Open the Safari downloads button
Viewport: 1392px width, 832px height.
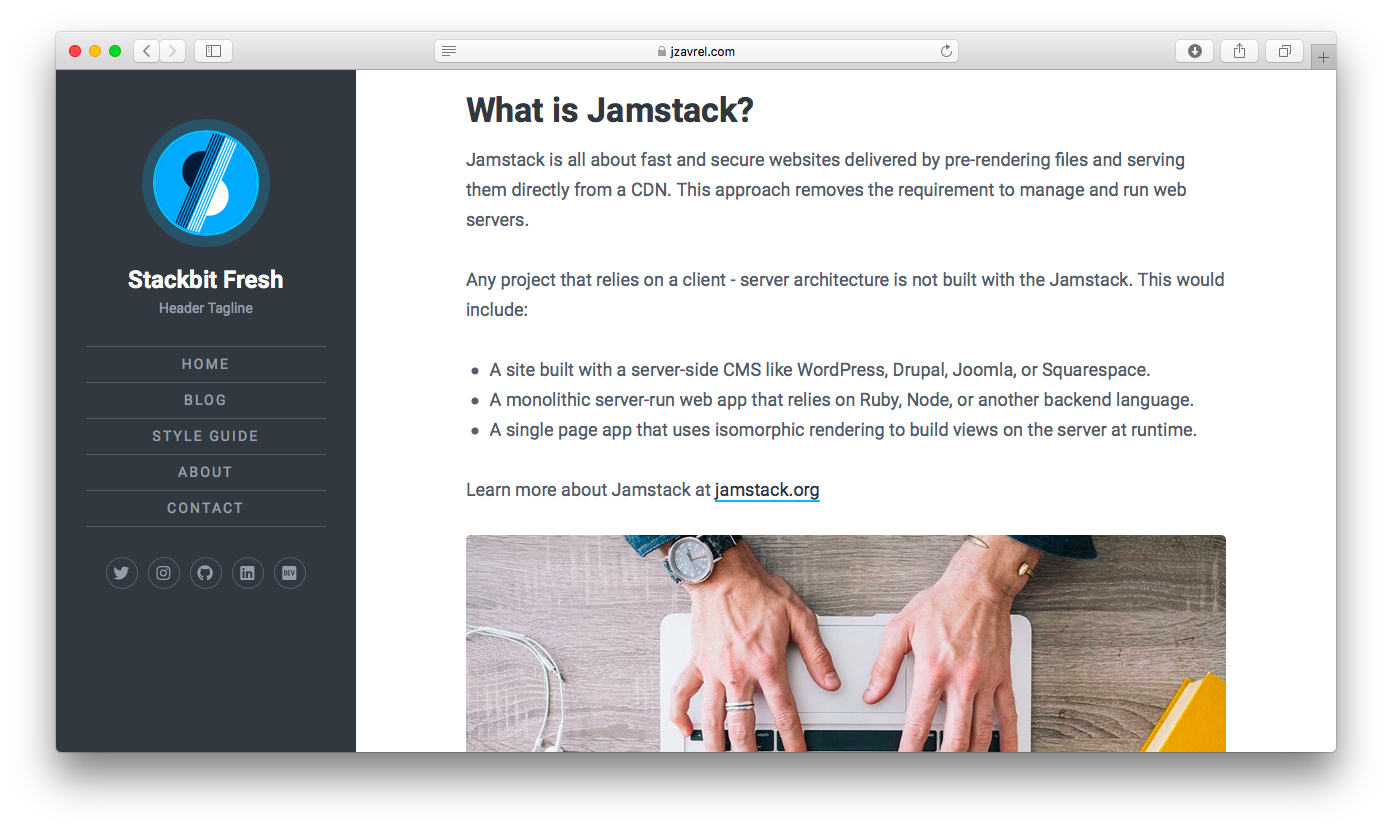1194,51
